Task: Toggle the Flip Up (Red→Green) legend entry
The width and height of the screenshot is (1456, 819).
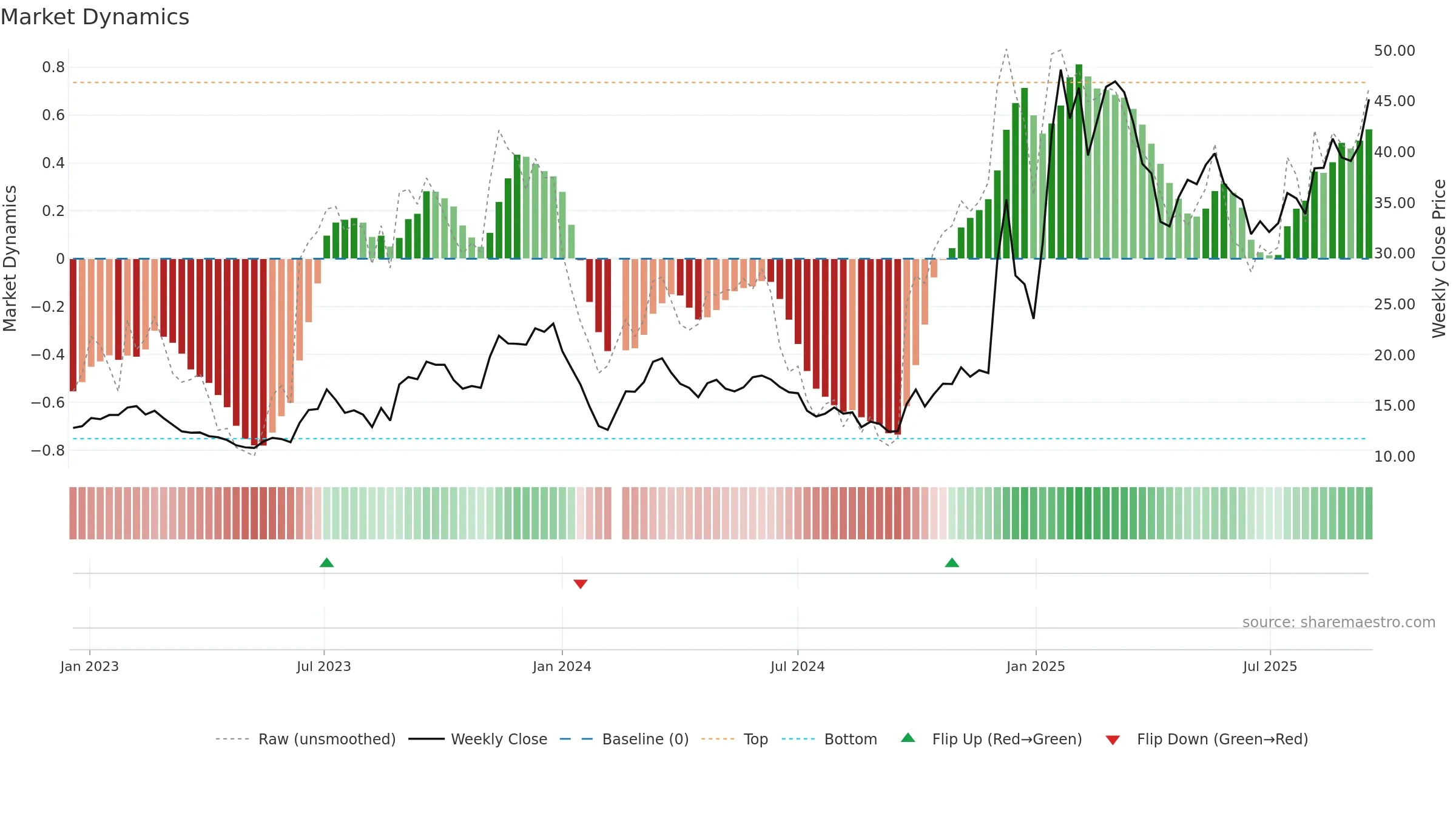Action: (991, 739)
